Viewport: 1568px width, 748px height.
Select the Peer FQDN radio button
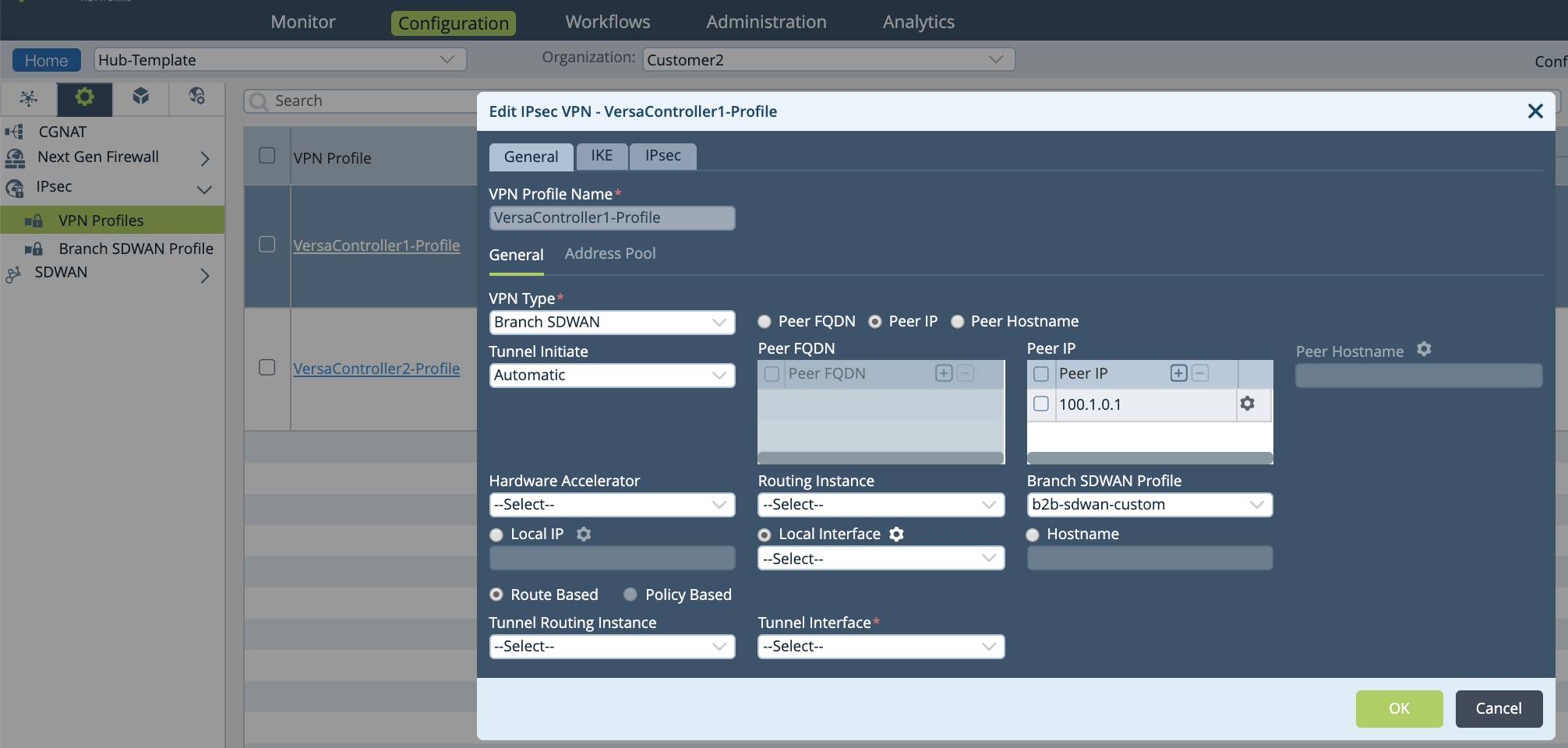coord(765,322)
